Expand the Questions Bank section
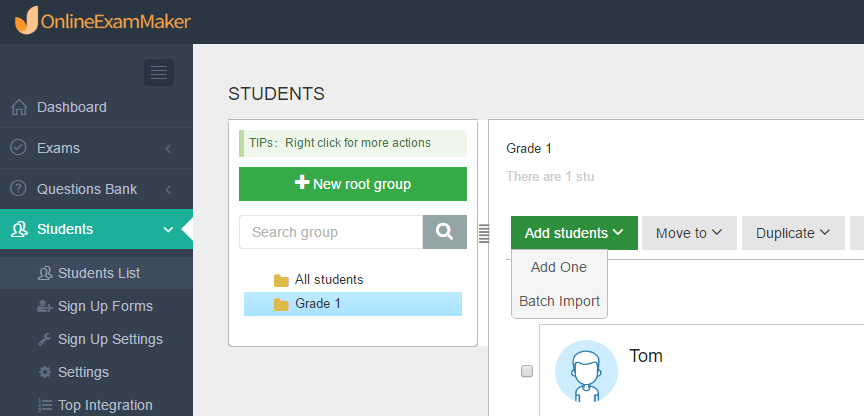The width and height of the screenshot is (864, 416). click(x=96, y=189)
